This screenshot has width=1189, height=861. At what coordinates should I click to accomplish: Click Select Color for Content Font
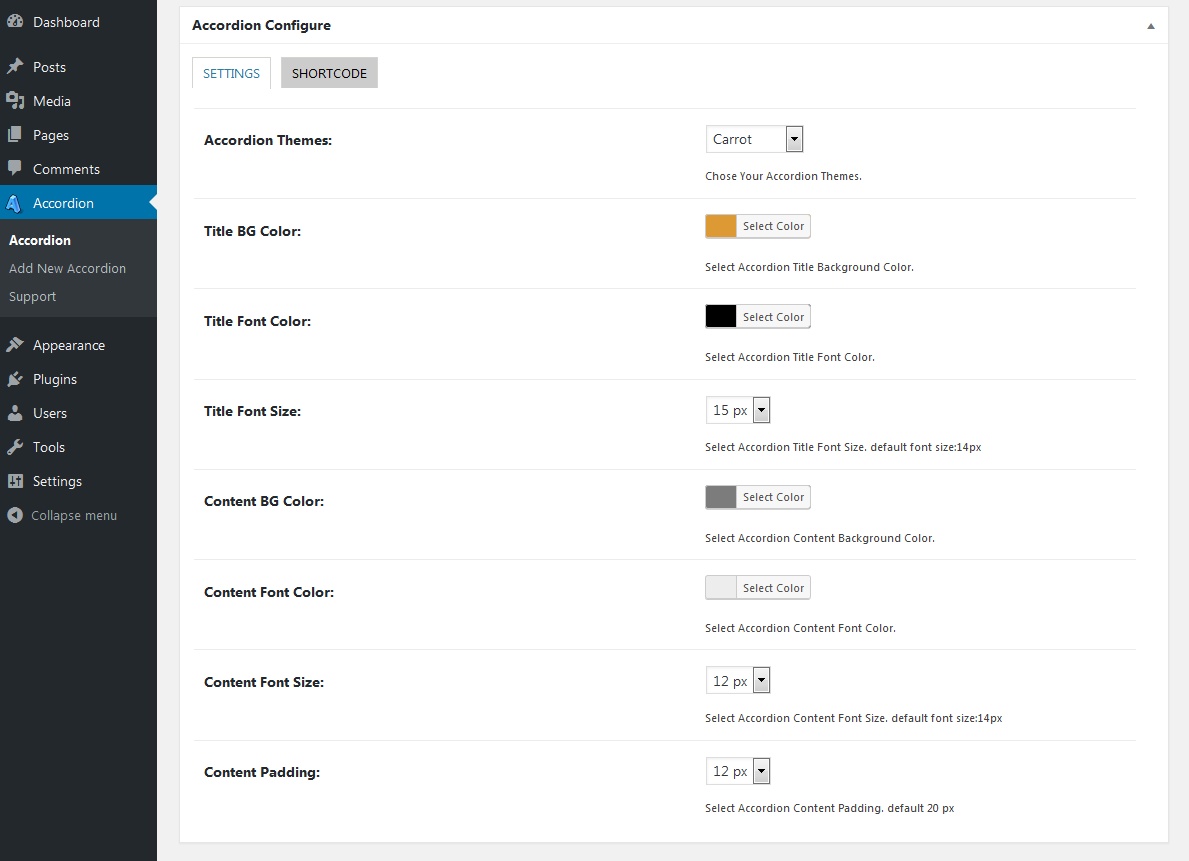click(773, 587)
